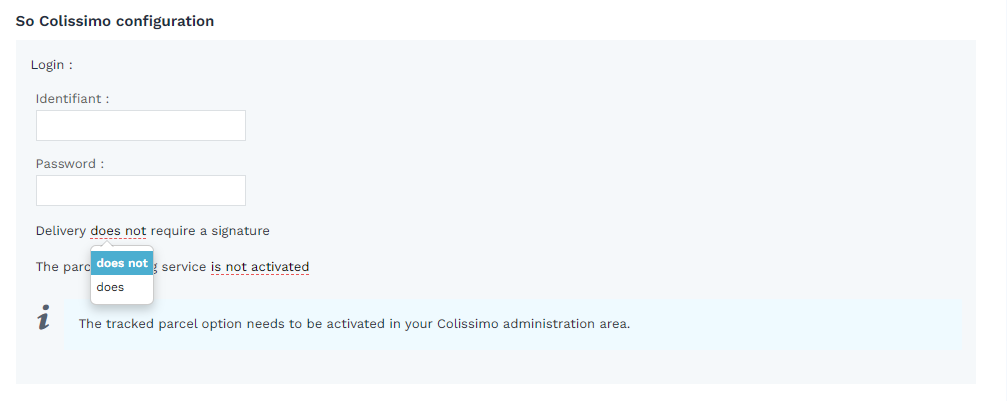The width and height of the screenshot is (1007, 401).
Task: Click the word "service" on the parcel line
Action: 184,267
